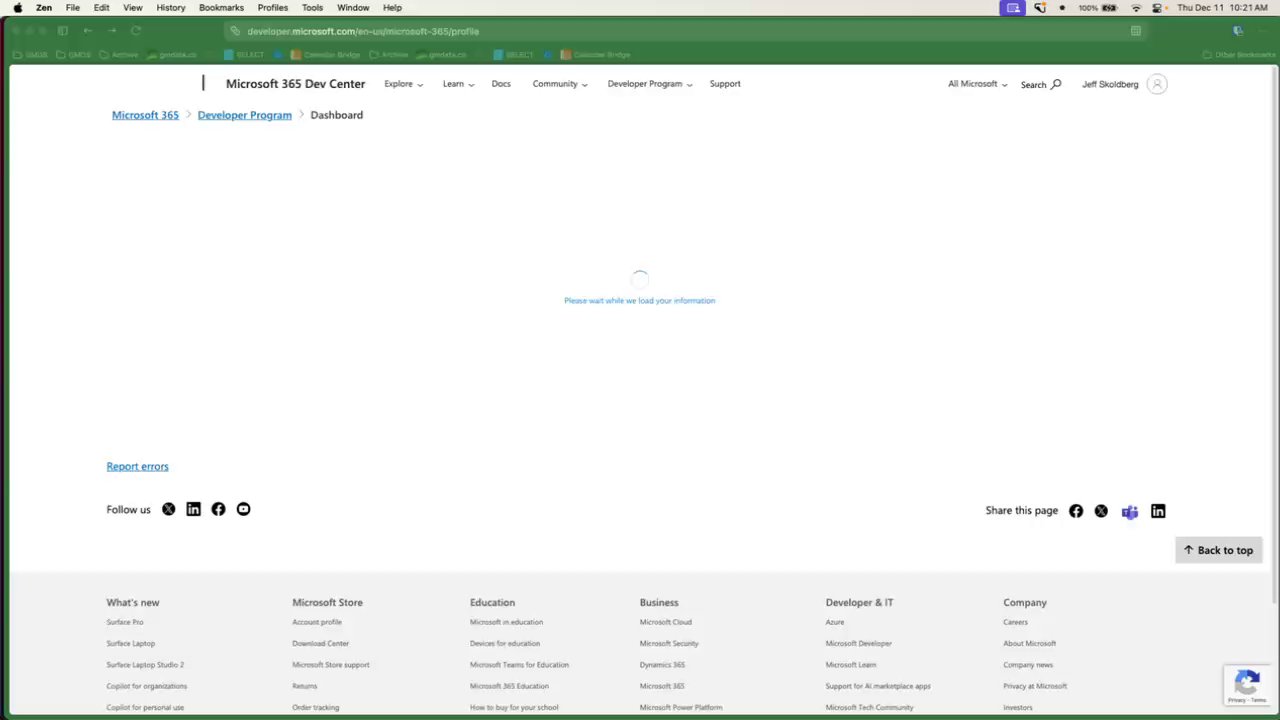The width and height of the screenshot is (1280, 720).
Task: Follow on YouTube icon beside Follow us
Action: click(243, 509)
